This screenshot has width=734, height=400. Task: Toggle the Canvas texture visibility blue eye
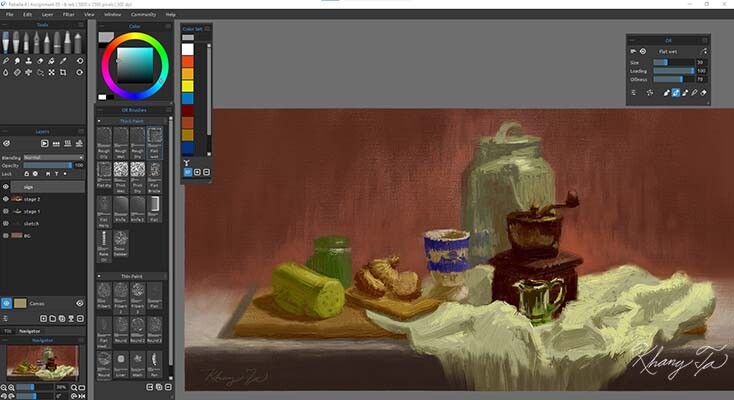point(6,304)
